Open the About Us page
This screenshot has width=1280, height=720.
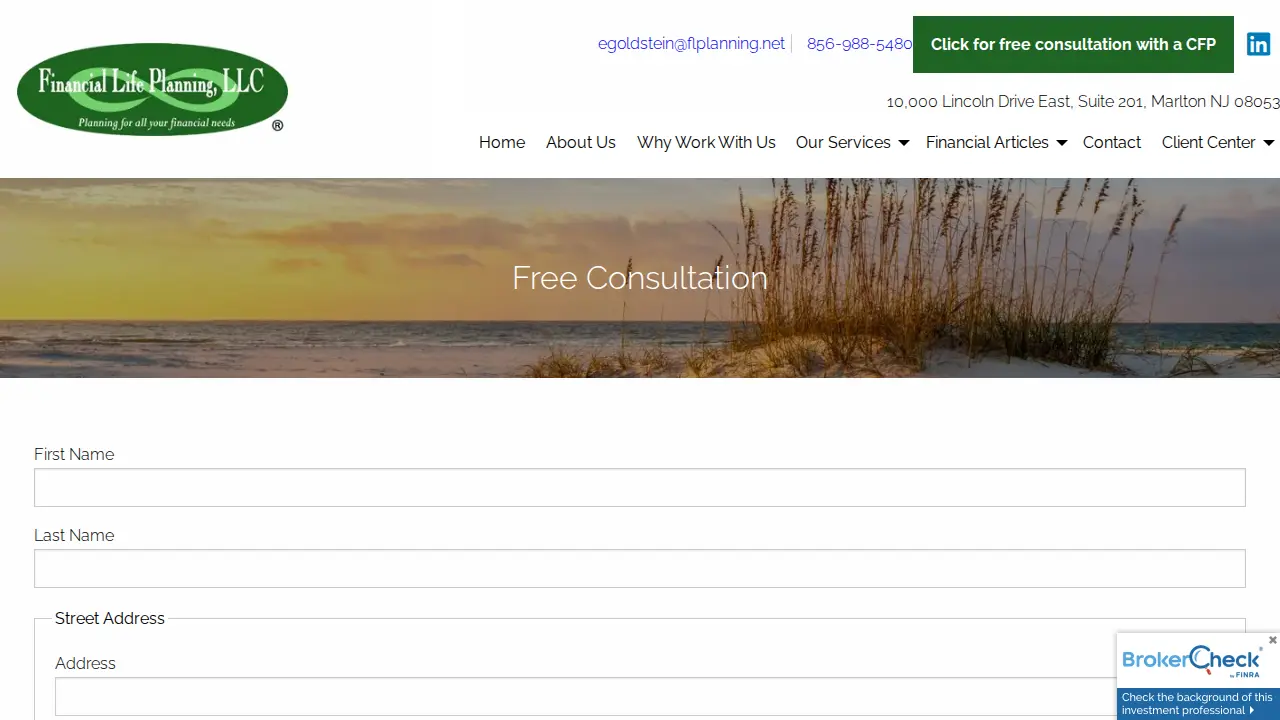coord(581,142)
